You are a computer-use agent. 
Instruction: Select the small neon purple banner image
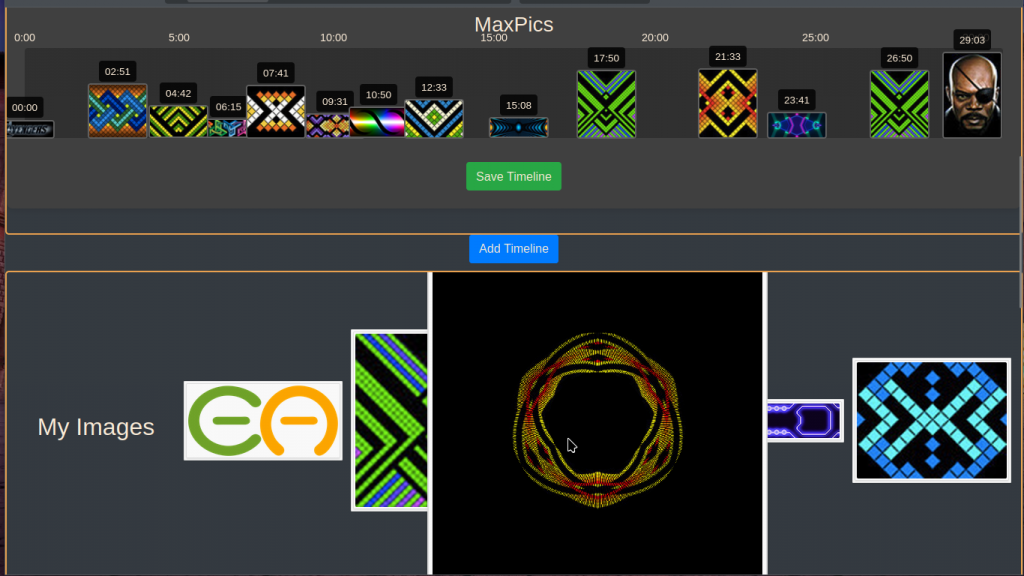coord(805,421)
